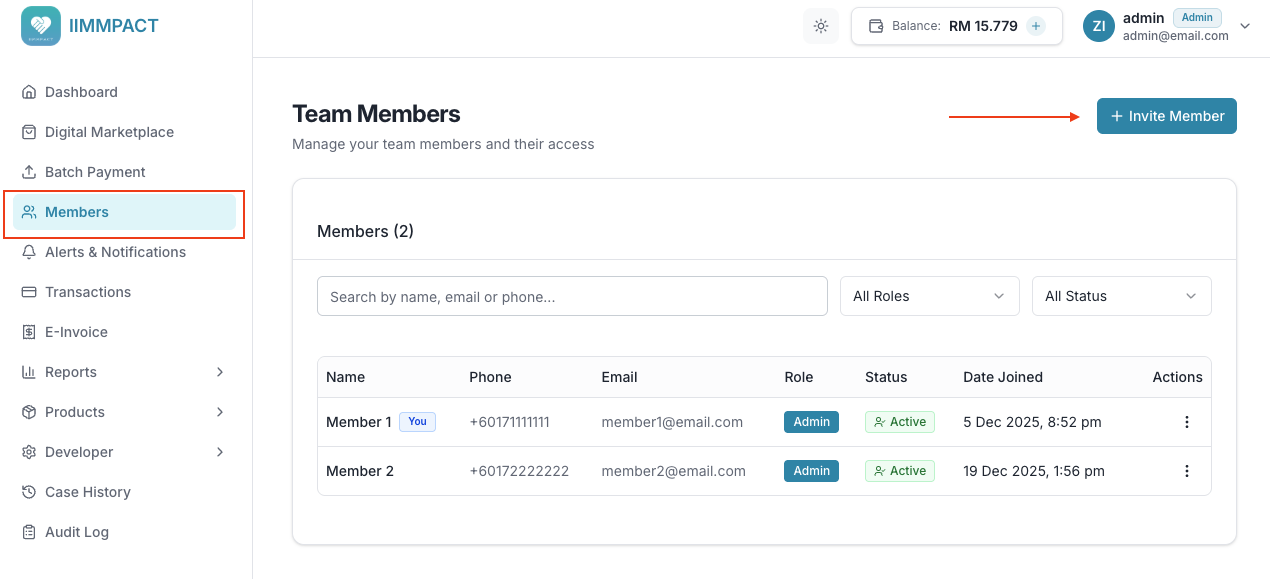This screenshot has height=579, width=1270.
Task: Open actions menu for Member 1
Action: [x=1187, y=422]
